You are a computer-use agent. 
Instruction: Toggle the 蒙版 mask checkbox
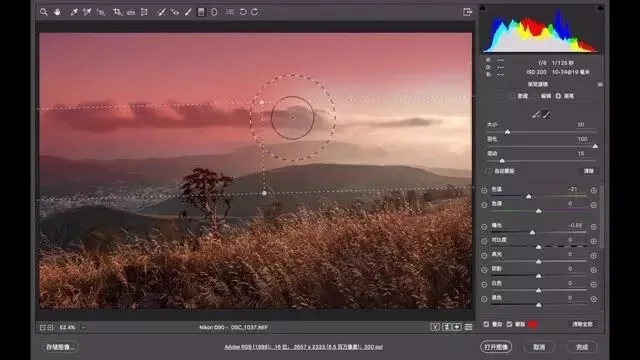tap(509, 324)
